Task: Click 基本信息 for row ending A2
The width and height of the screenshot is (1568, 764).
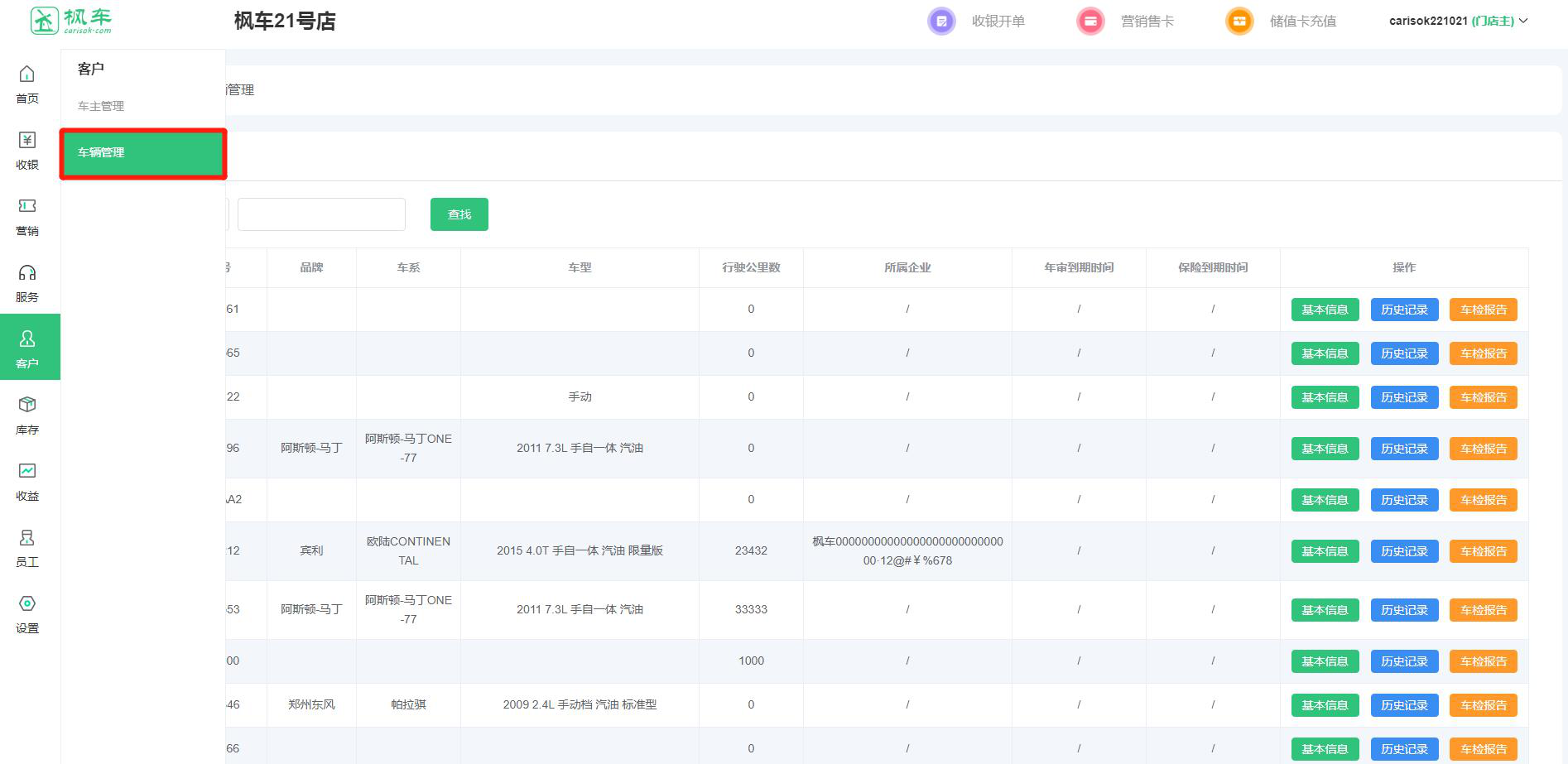Action: [x=1325, y=500]
